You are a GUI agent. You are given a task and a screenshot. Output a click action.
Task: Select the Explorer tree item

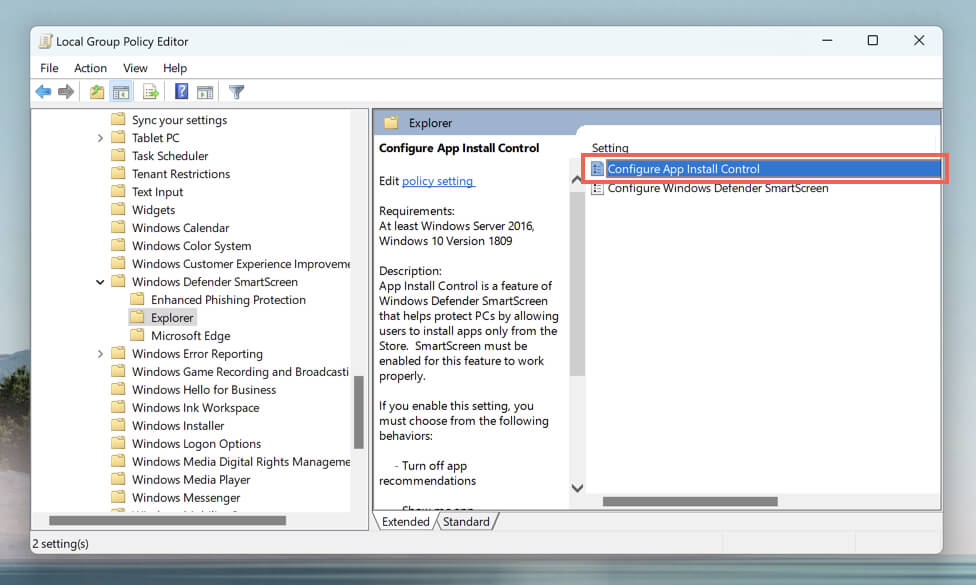pyautogui.click(x=172, y=317)
